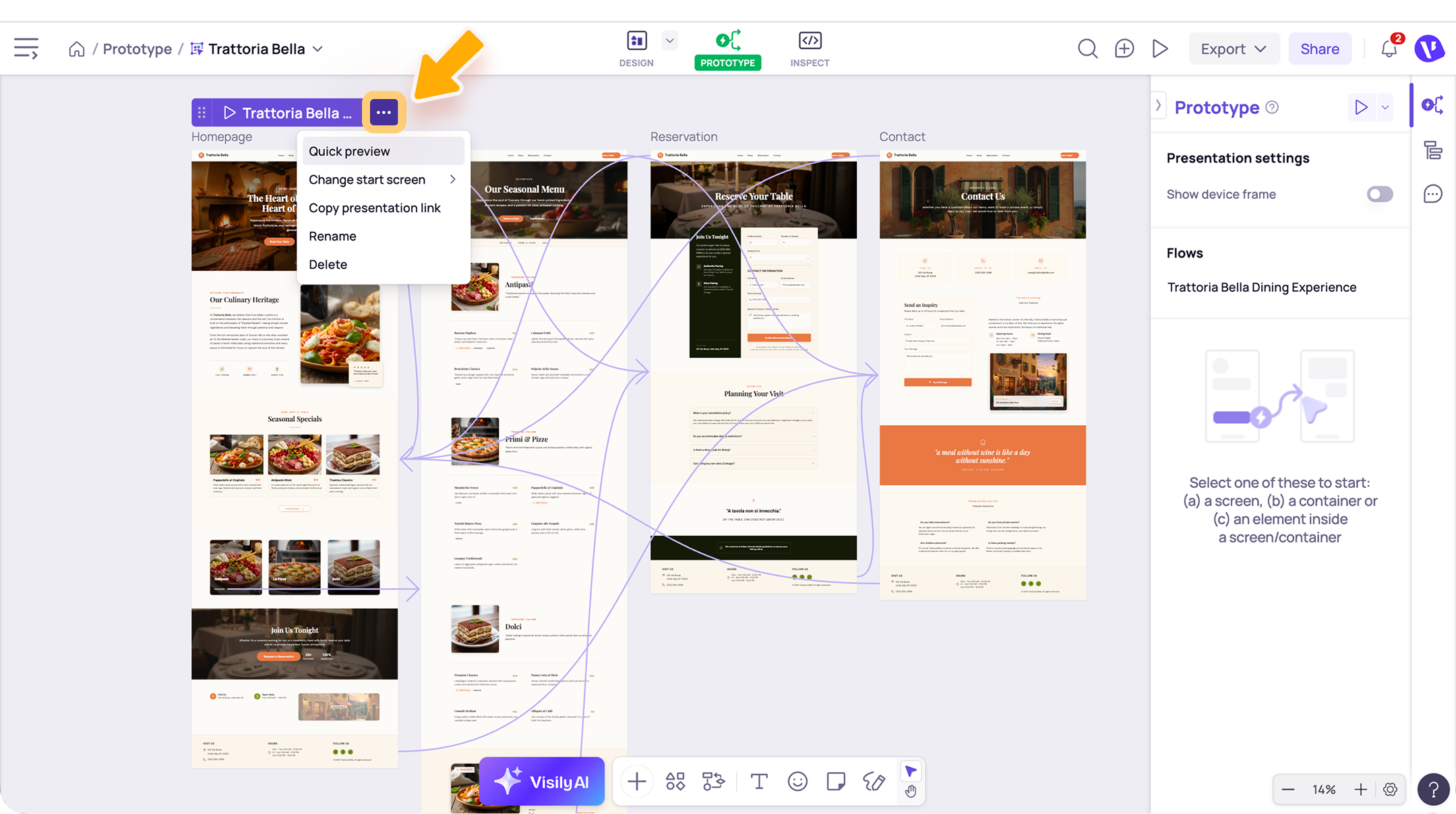The height and width of the screenshot is (814, 1456).
Task: Switch to the Inspect mode tab
Action: [810, 49]
